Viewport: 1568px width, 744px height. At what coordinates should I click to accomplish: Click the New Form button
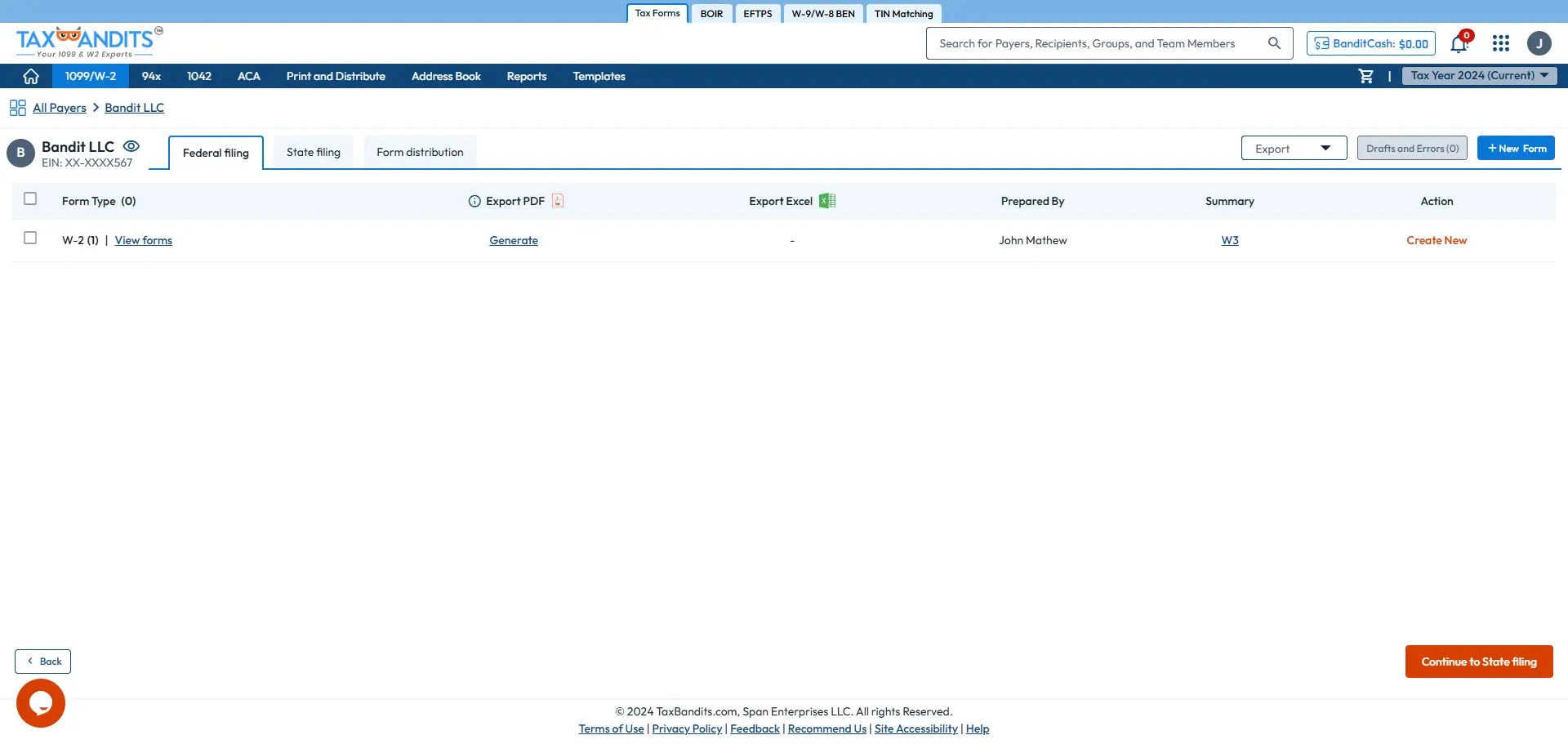(1516, 148)
